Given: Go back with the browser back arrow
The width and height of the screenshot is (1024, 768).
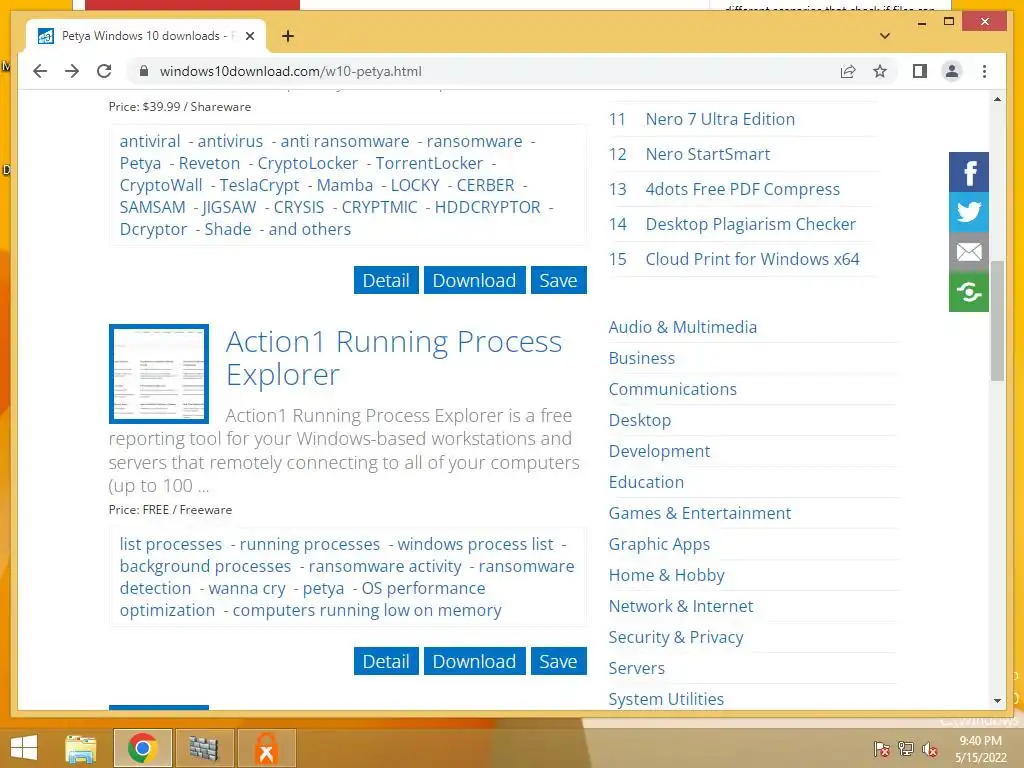Looking at the screenshot, I should click(40, 71).
